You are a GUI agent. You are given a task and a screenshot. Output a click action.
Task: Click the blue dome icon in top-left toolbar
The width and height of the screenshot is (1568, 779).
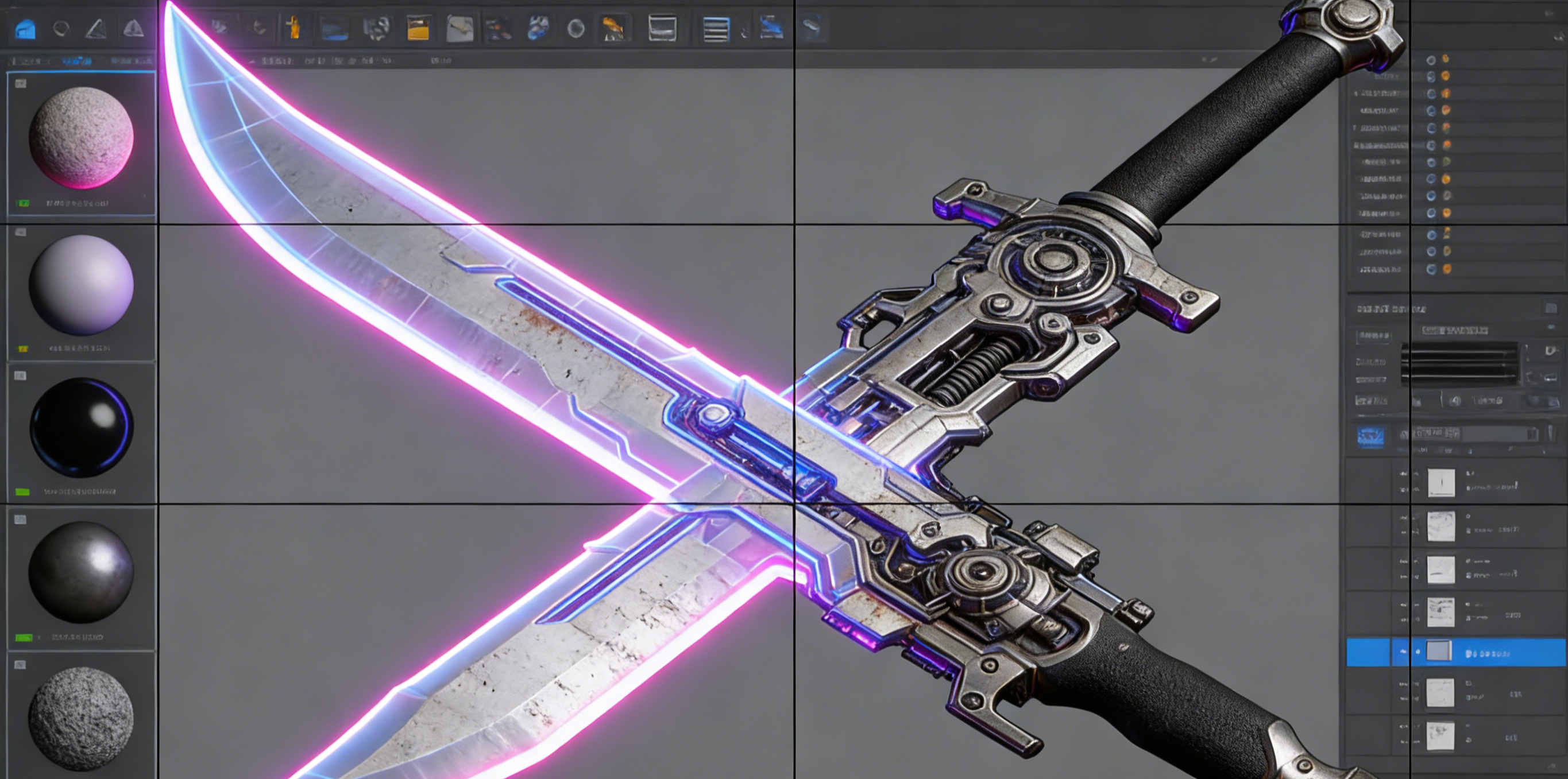(x=25, y=29)
